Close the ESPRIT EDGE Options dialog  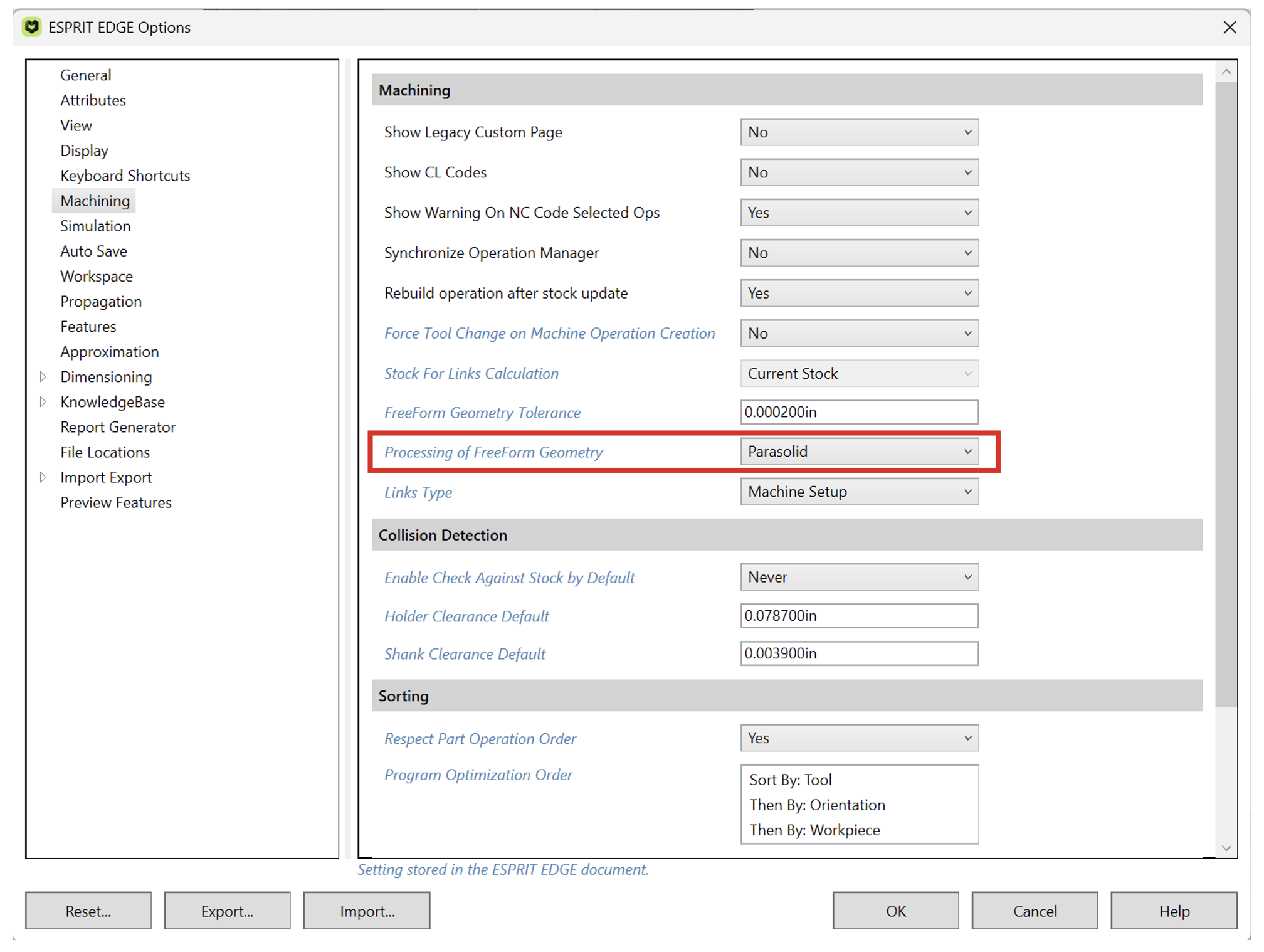[1229, 27]
